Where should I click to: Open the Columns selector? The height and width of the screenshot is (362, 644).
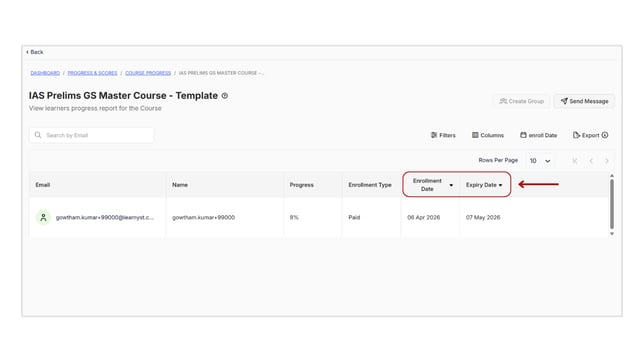488,135
